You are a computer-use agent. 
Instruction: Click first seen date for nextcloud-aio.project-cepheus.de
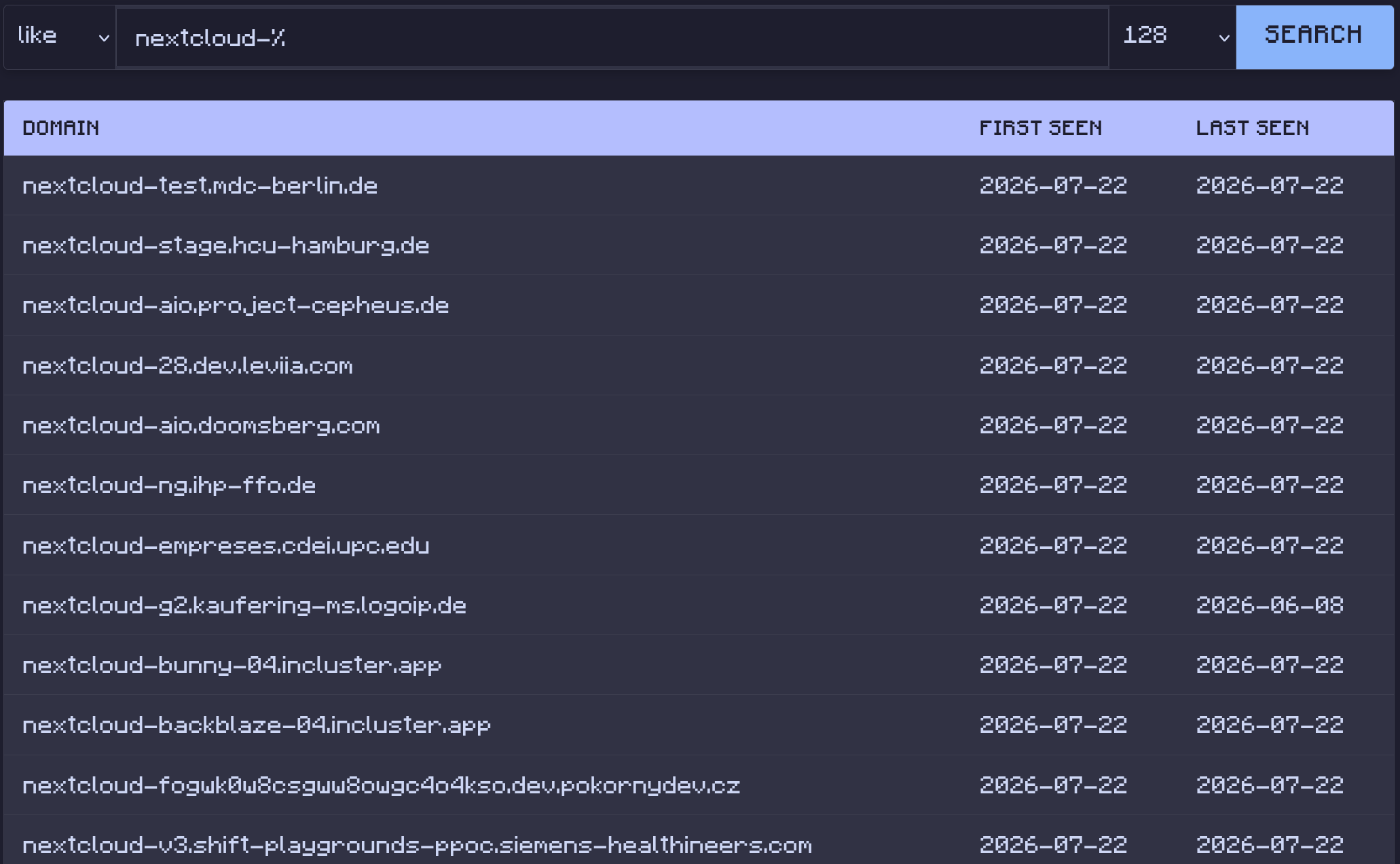(x=1053, y=305)
